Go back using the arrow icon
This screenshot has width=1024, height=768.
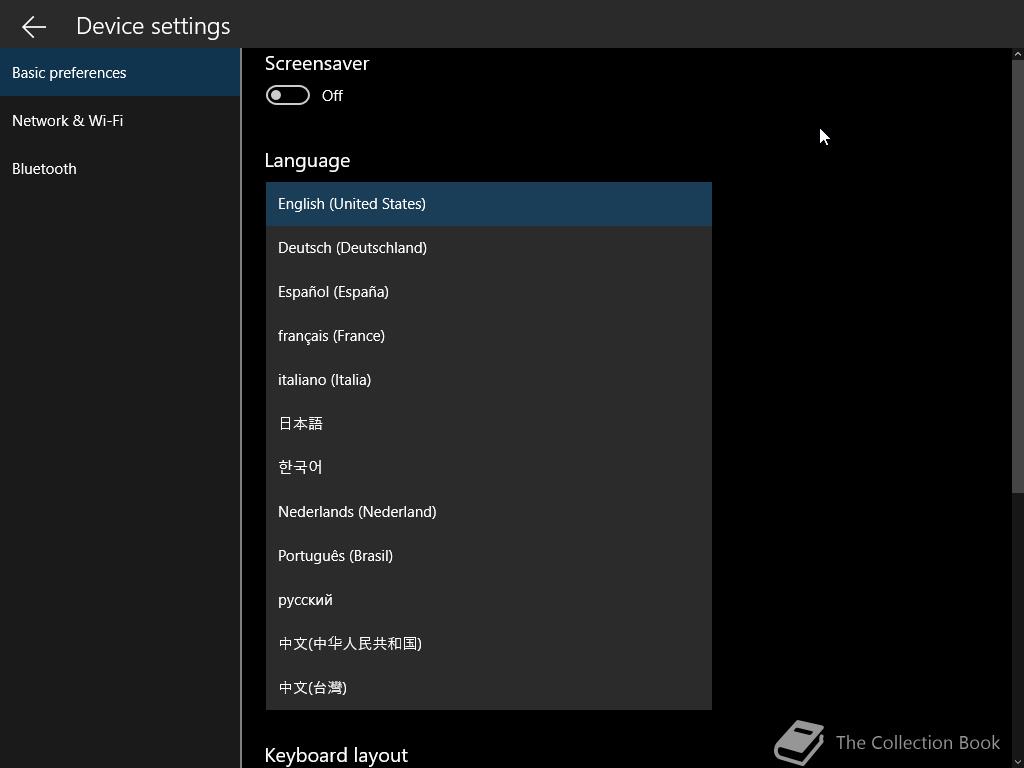(x=33, y=26)
